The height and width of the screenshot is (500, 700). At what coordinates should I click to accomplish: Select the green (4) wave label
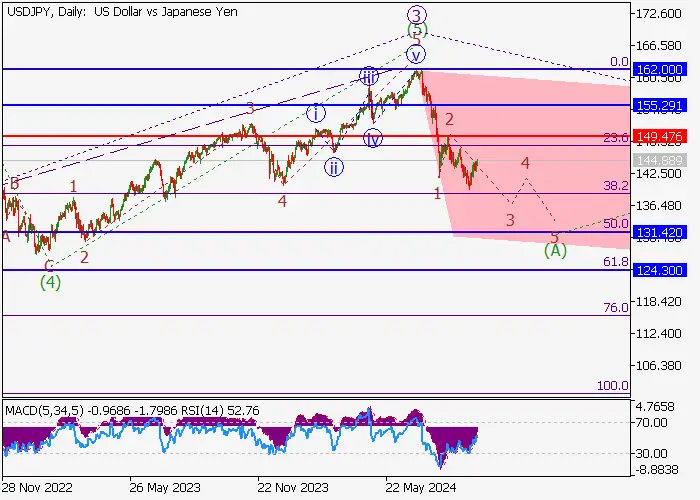tap(50, 282)
